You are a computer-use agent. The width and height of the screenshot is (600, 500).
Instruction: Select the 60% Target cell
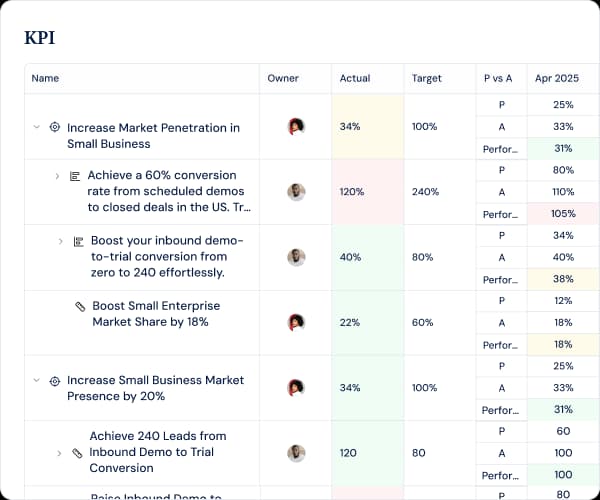(440, 323)
